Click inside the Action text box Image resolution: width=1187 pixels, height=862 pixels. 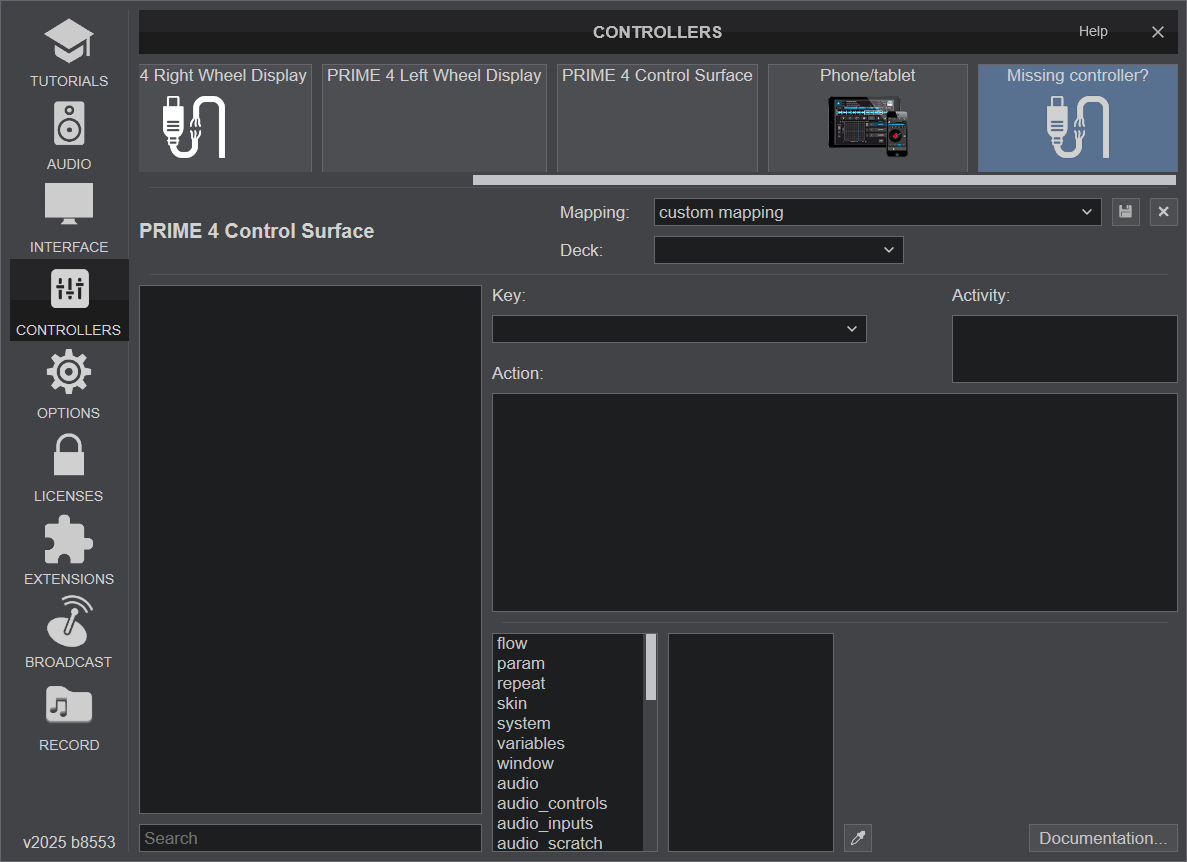[x=834, y=502]
